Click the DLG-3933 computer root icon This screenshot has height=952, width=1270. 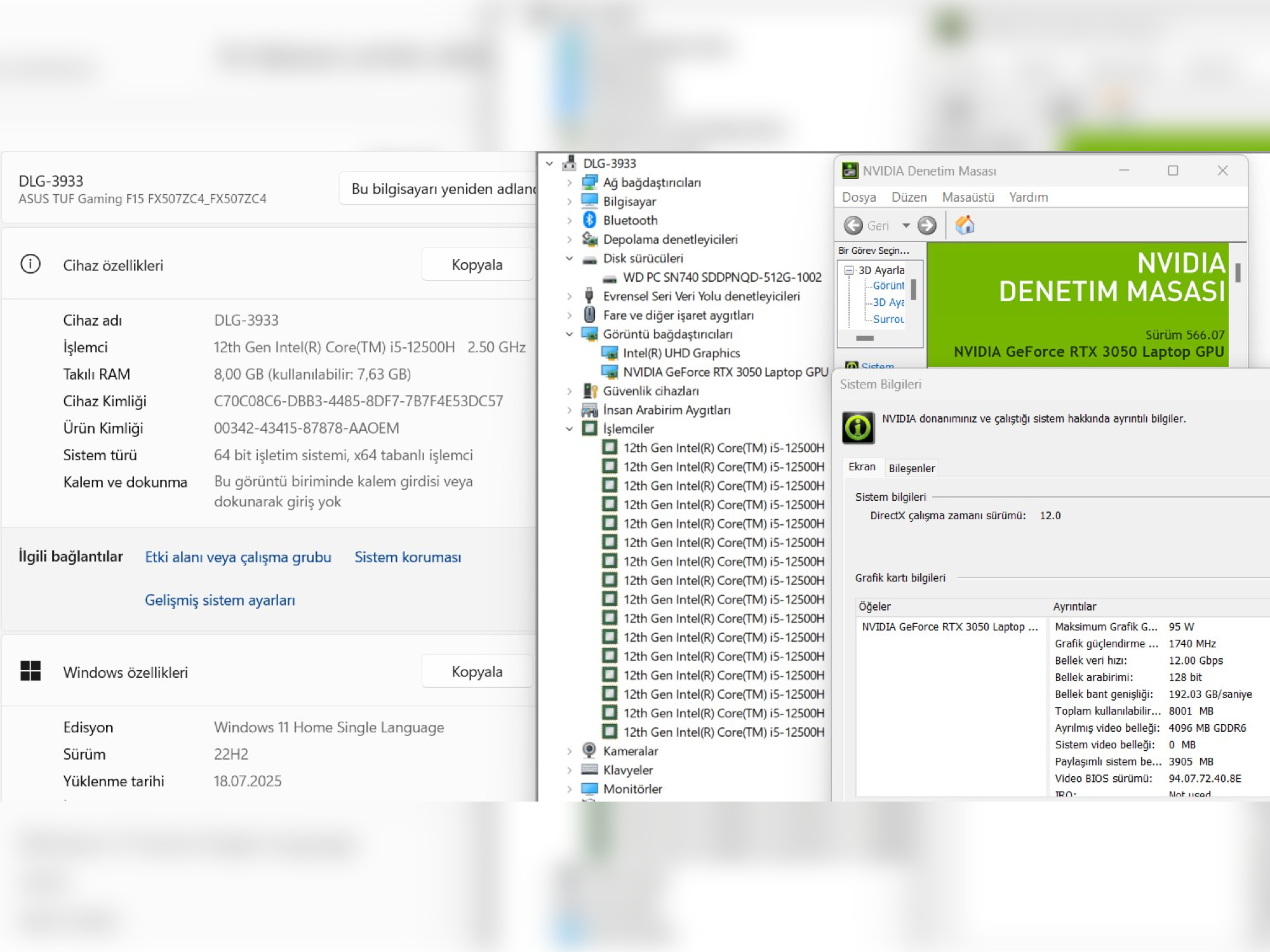(x=569, y=163)
